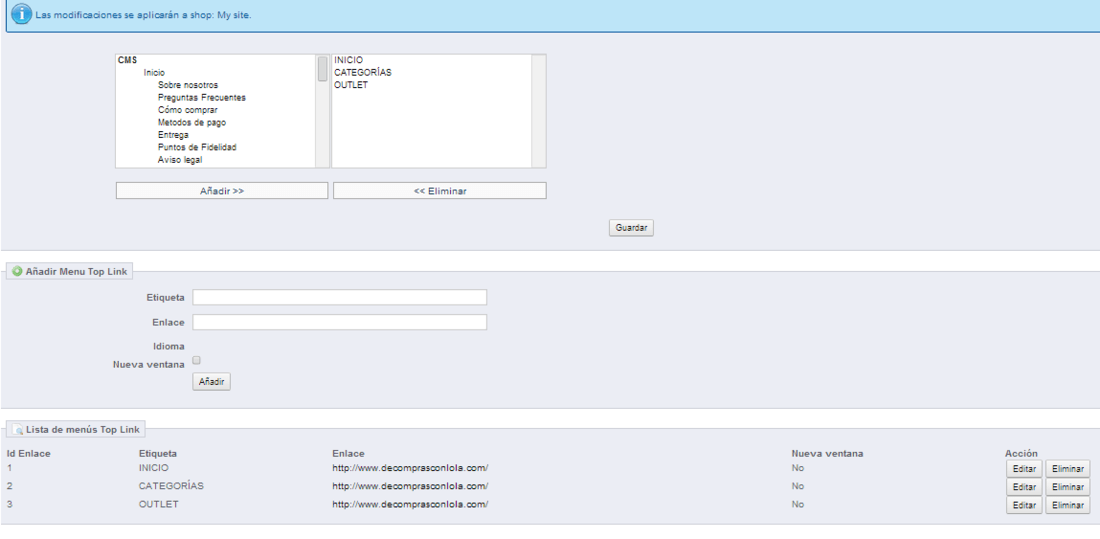Click CATEGORÍAS label in the Top Link table
The height and width of the screenshot is (539, 1100).
(171, 486)
